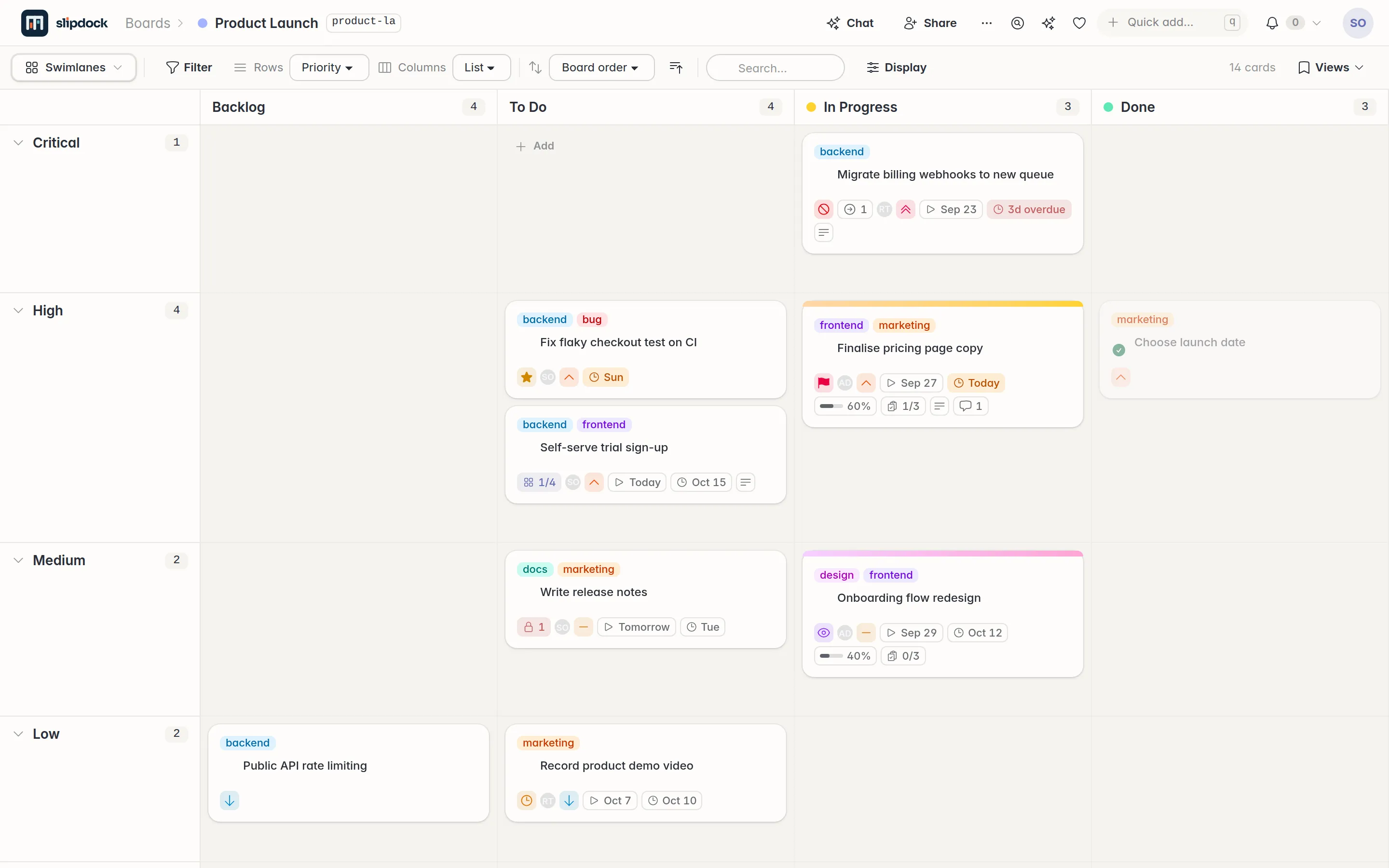Click lock badge on Write release notes card
Image resolution: width=1389 pixels, height=868 pixels.
[534, 627]
